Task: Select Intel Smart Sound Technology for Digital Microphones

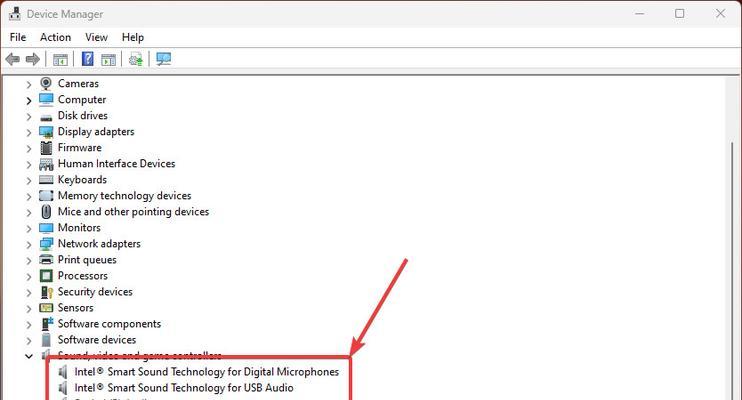Action: (207, 372)
